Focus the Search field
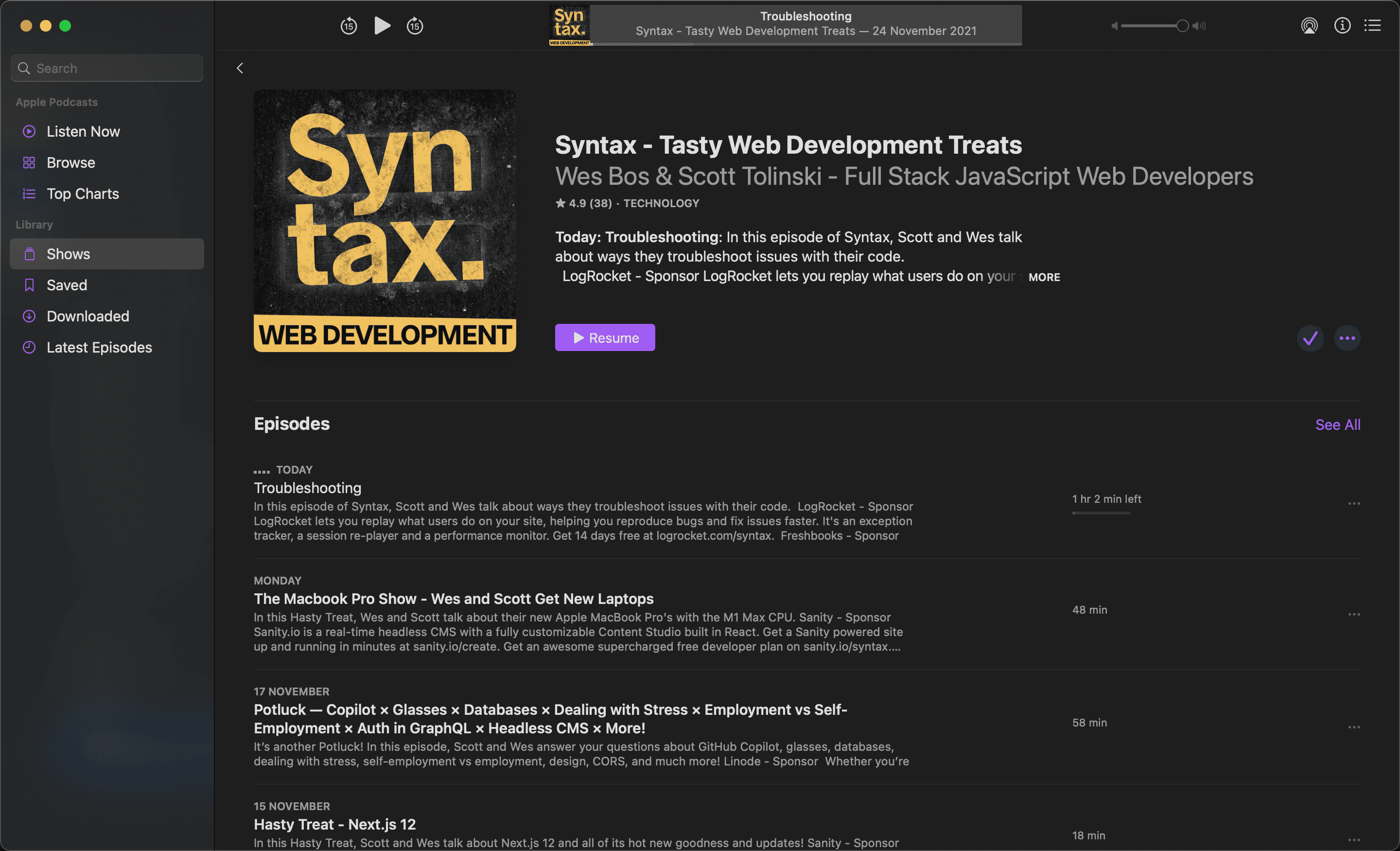 (x=107, y=68)
